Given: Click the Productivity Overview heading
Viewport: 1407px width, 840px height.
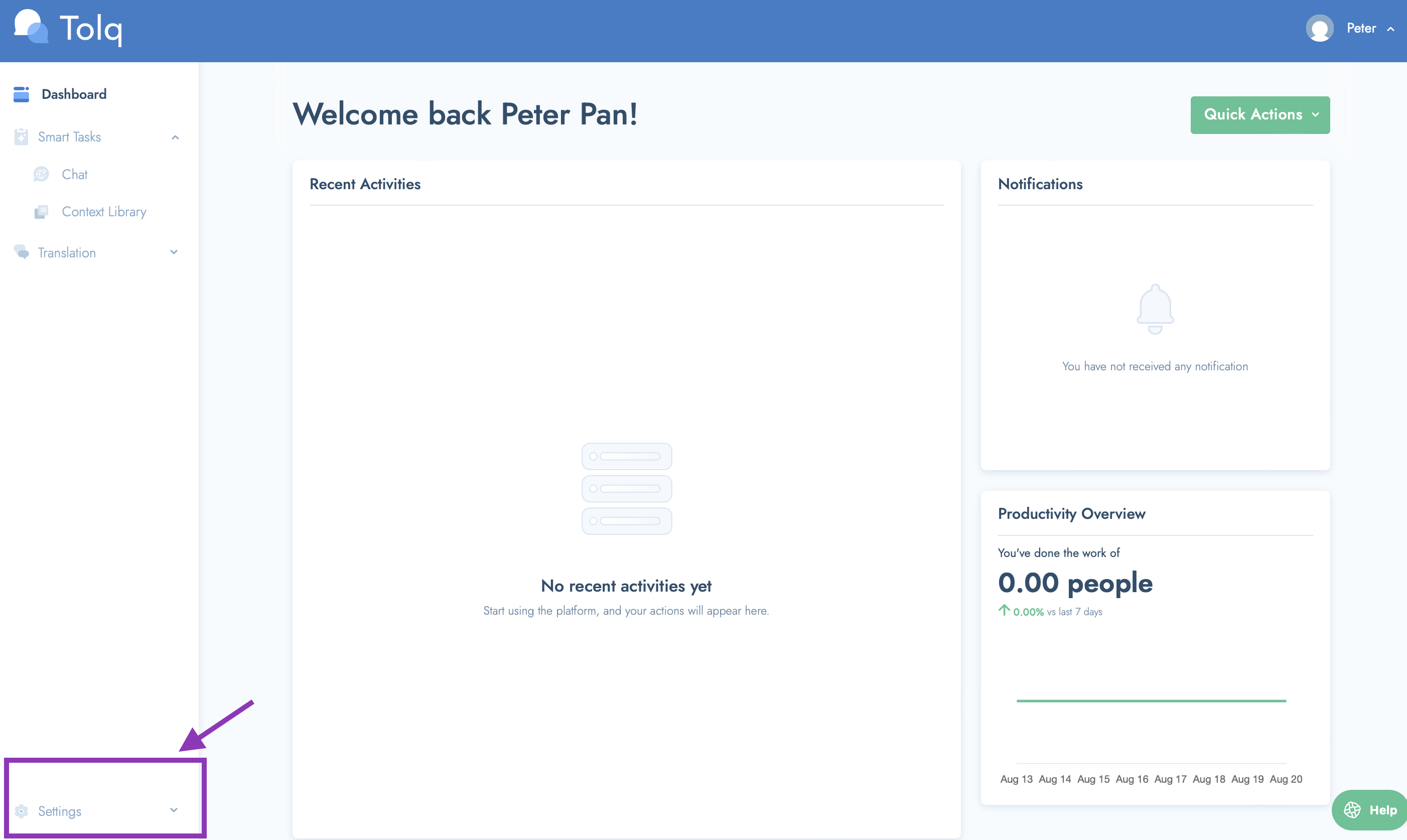Looking at the screenshot, I should [1071, 514].
